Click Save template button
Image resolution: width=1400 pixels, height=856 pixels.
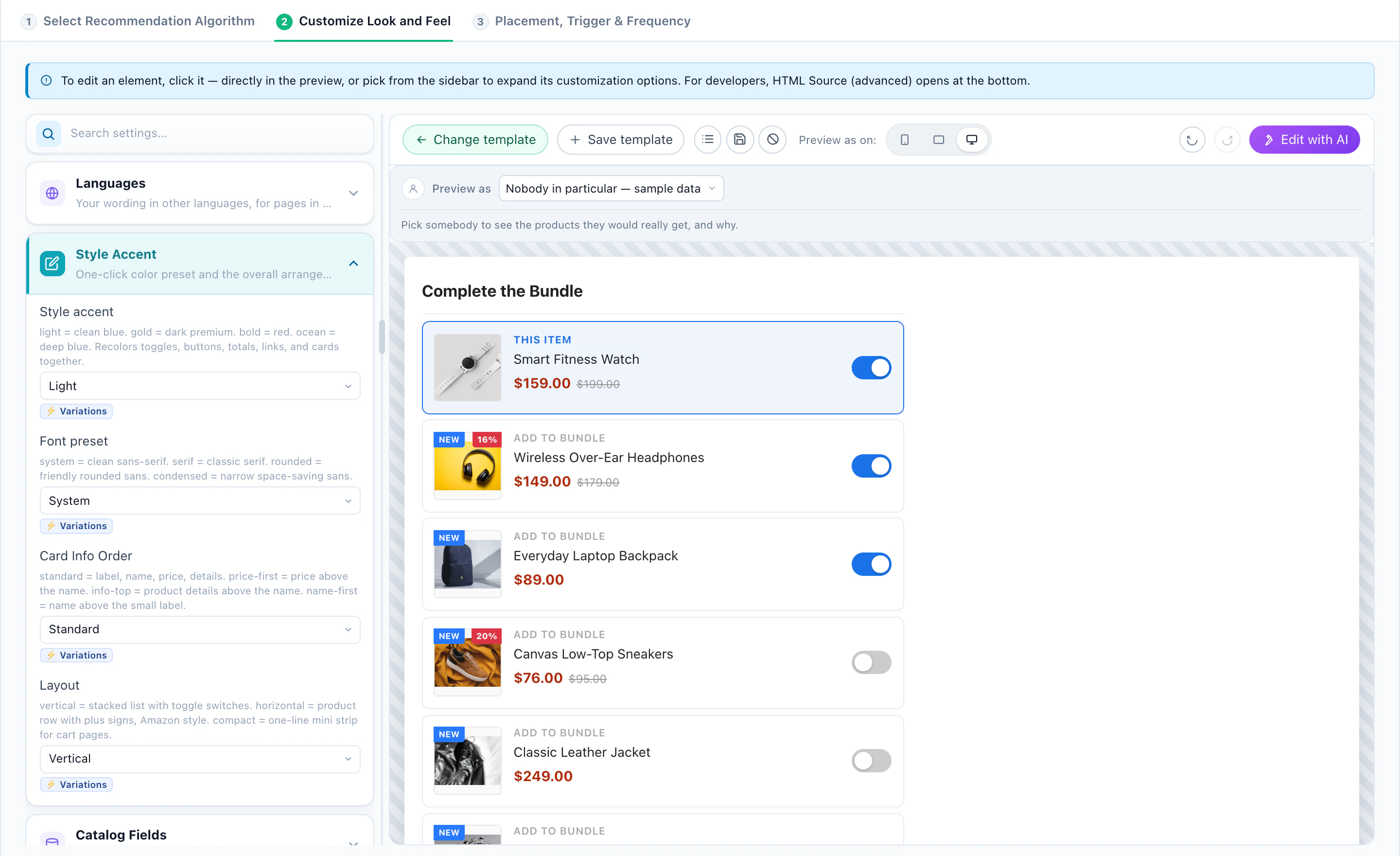click(x=620, y=140)
